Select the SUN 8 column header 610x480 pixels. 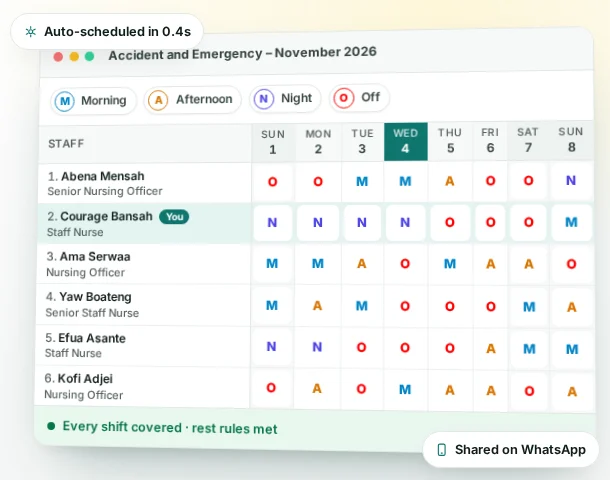point(571,139)
